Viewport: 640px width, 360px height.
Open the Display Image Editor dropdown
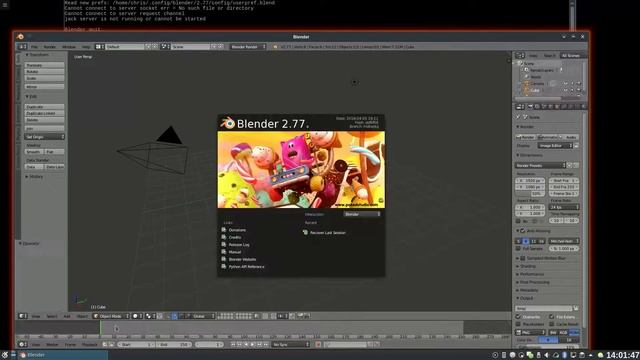(555, 146)
